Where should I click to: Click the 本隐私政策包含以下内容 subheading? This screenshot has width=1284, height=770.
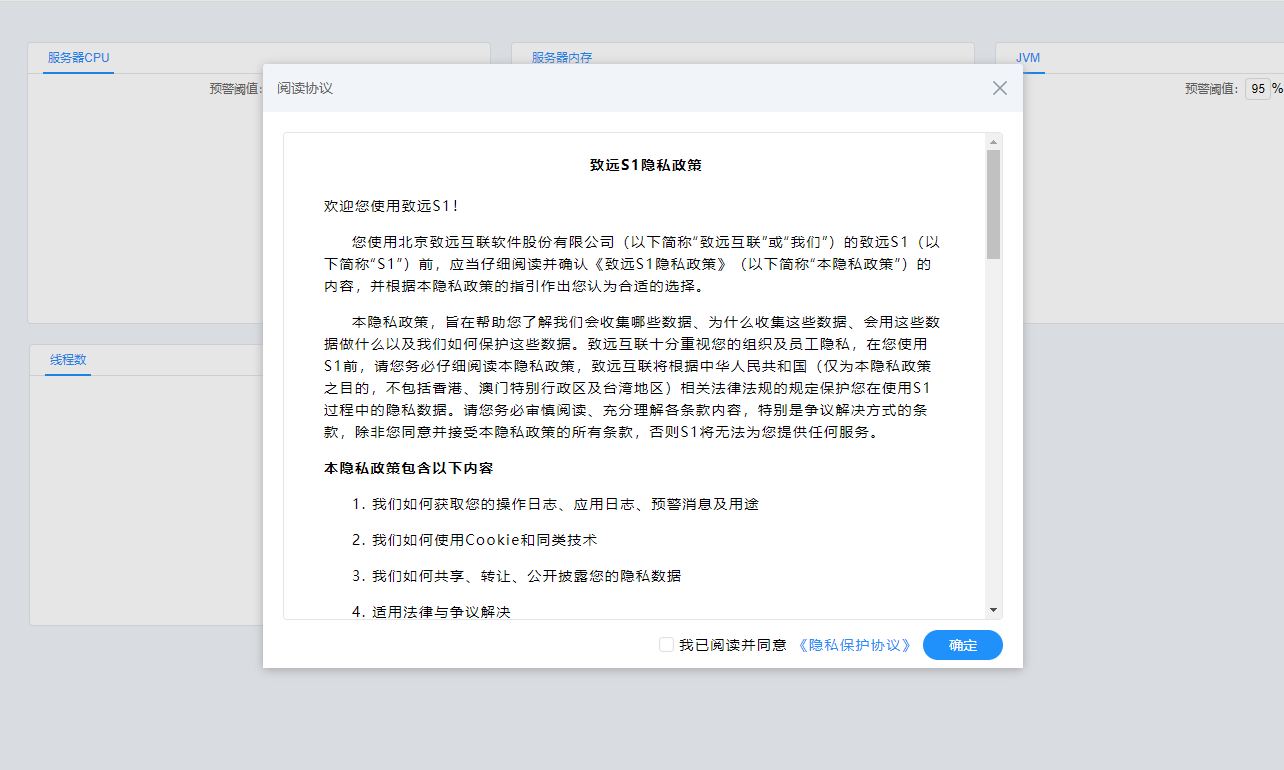pos(408,468)
